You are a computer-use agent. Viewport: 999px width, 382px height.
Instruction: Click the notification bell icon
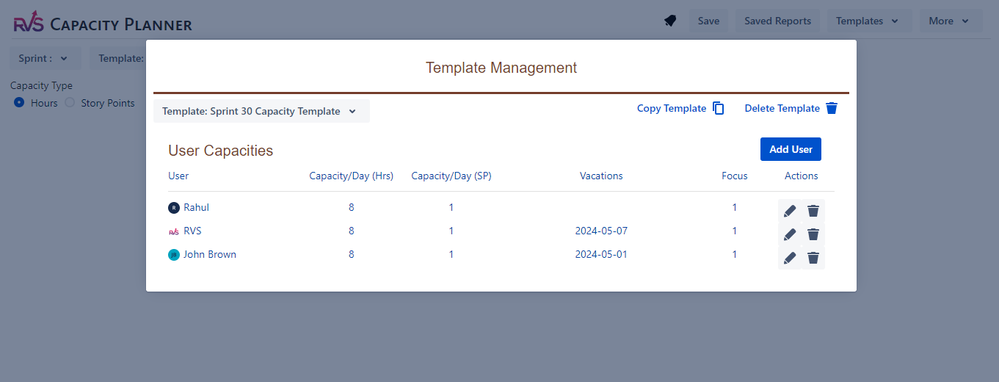(670, 21)
